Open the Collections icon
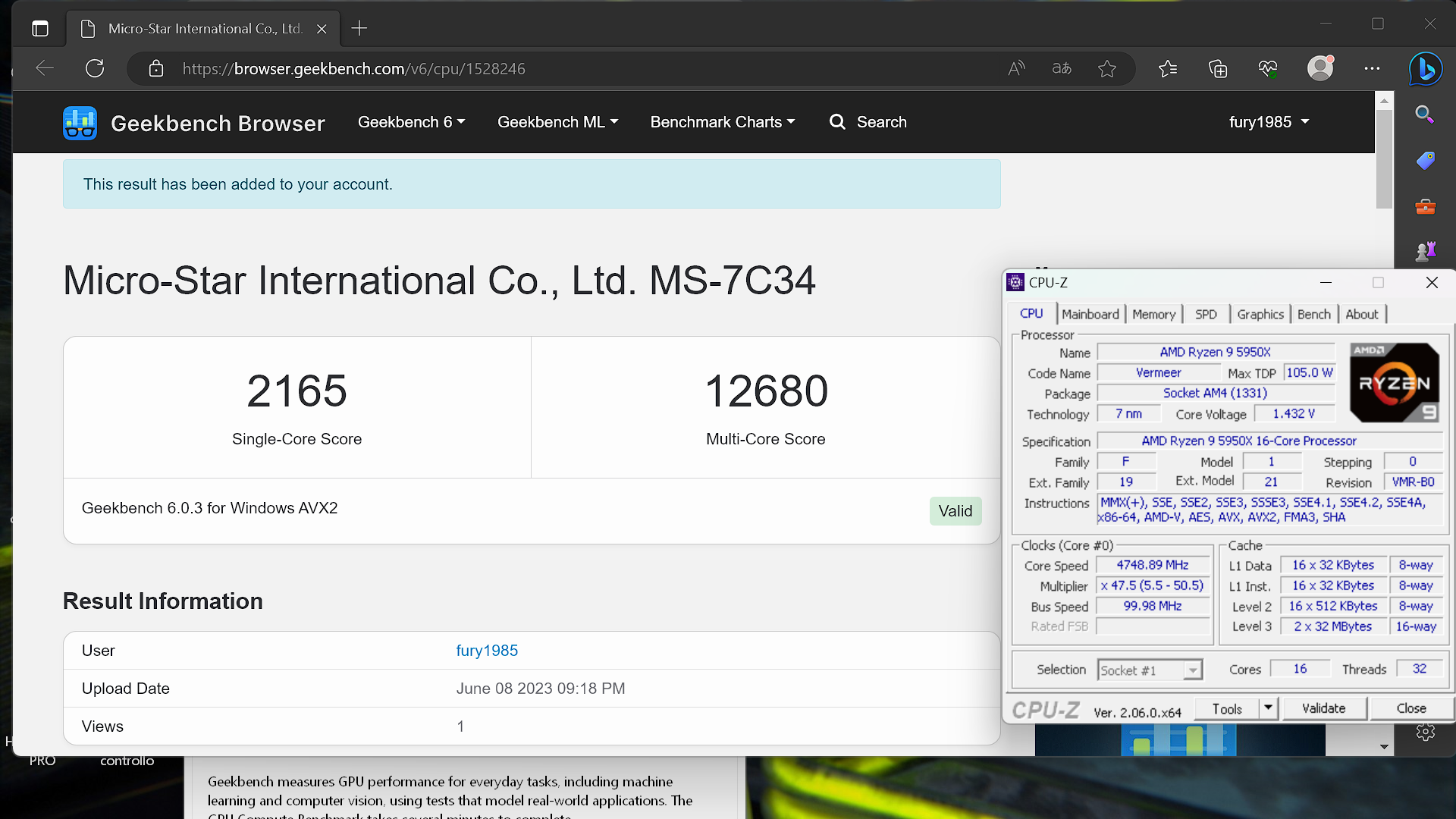1456x819 pixels. click(x=1218, y=69)
